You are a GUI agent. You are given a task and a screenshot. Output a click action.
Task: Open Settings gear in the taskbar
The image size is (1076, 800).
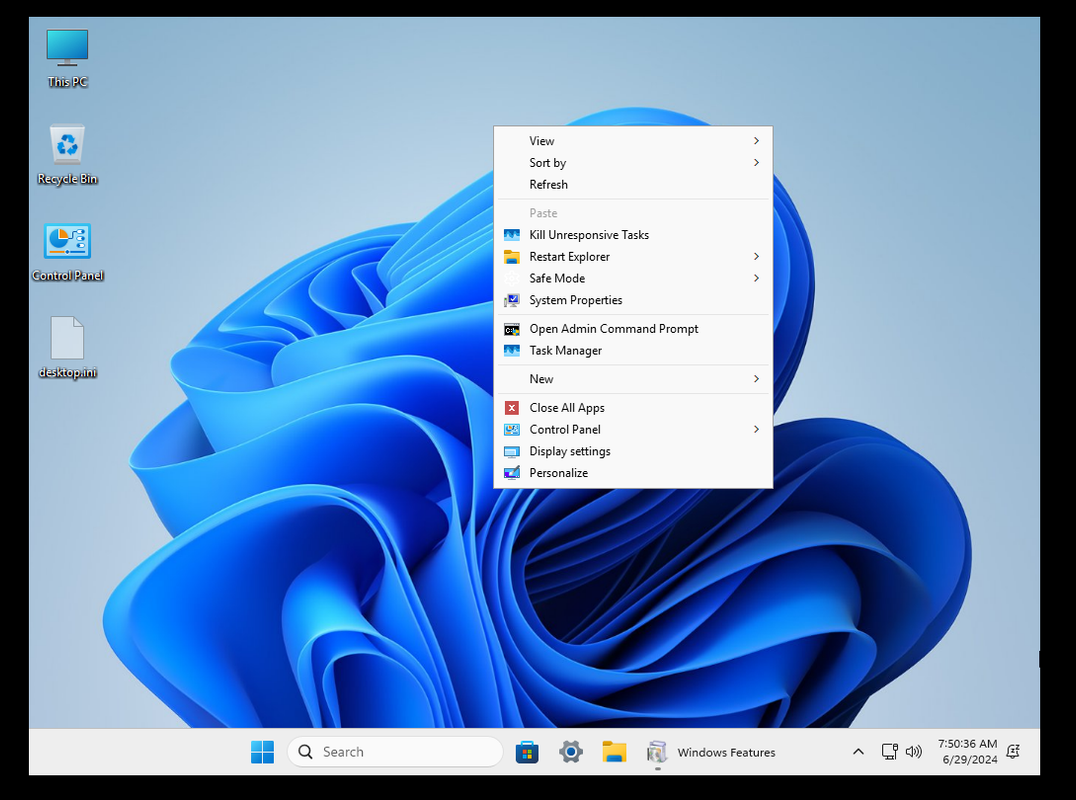[571, 752]
